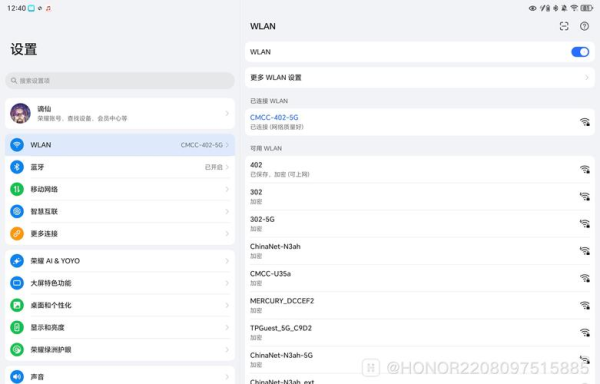Viewport: 600px width, 384px height.
Task: Open 大屏特色功能 settings
Action: click(120, 283)
